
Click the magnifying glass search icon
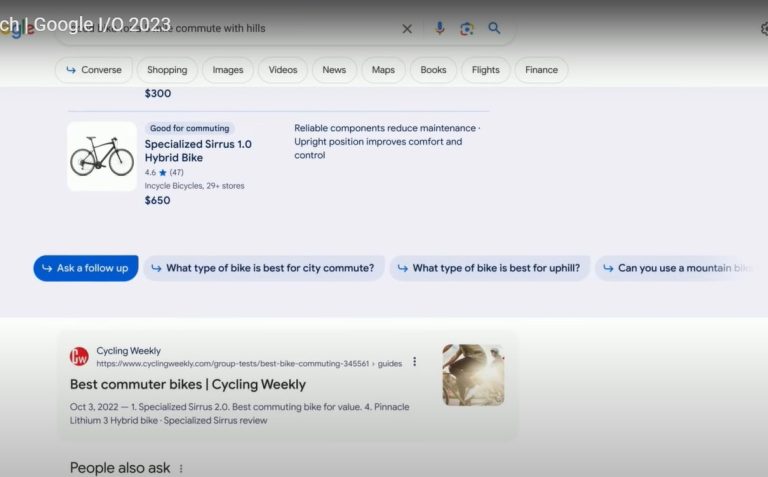tap(494, 29)
